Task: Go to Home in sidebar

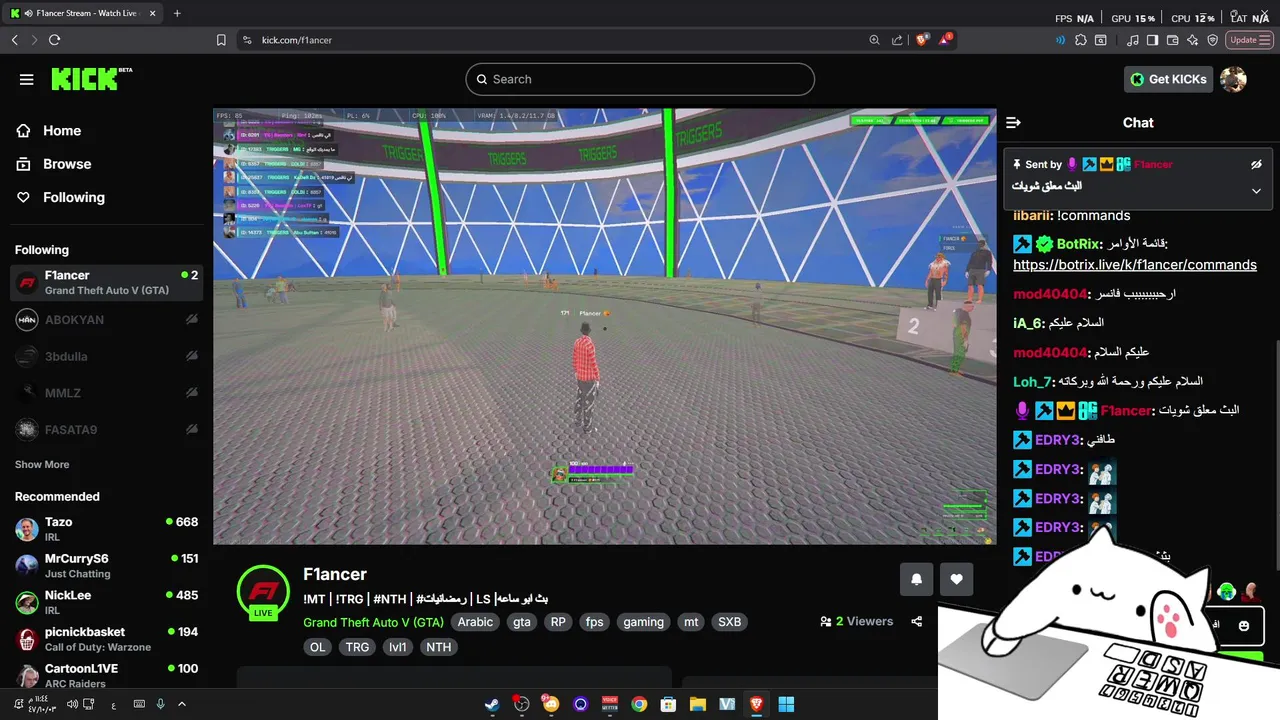Action: pos(61,131)
